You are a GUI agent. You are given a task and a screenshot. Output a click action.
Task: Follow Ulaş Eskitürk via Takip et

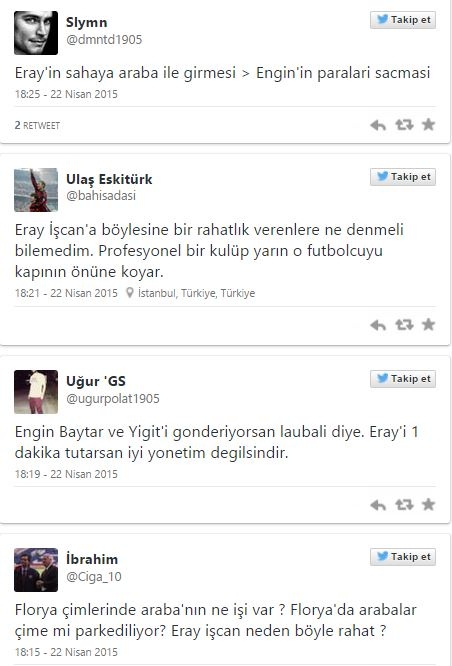(403, 177)
